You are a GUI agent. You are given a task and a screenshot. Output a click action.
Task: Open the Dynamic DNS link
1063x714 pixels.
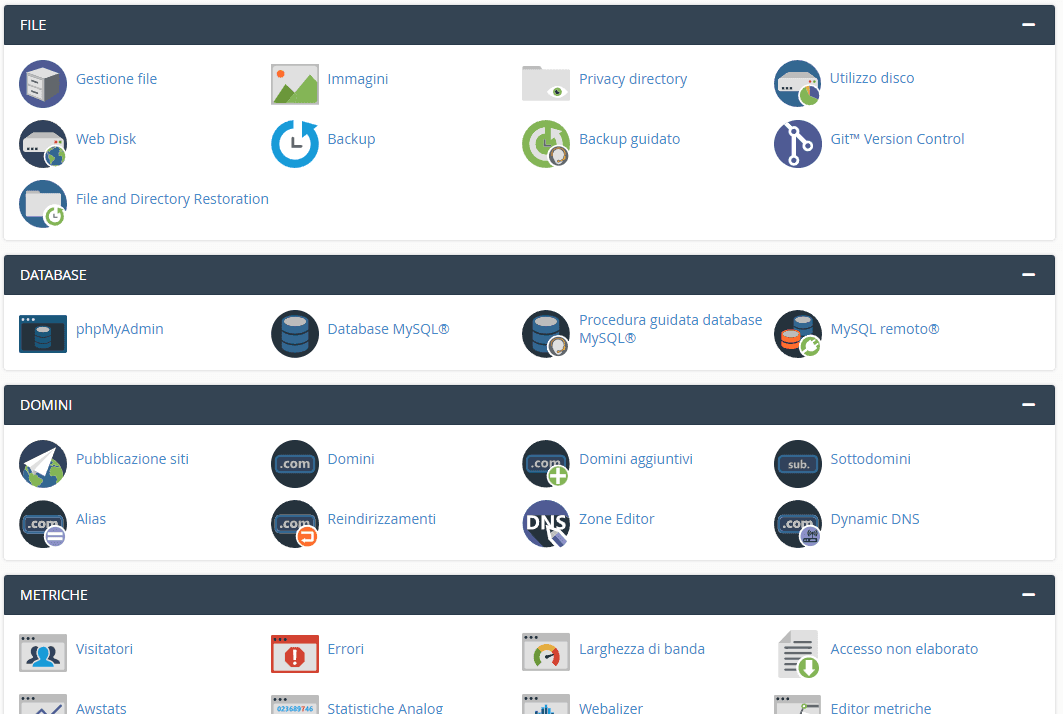pos(875,519)
